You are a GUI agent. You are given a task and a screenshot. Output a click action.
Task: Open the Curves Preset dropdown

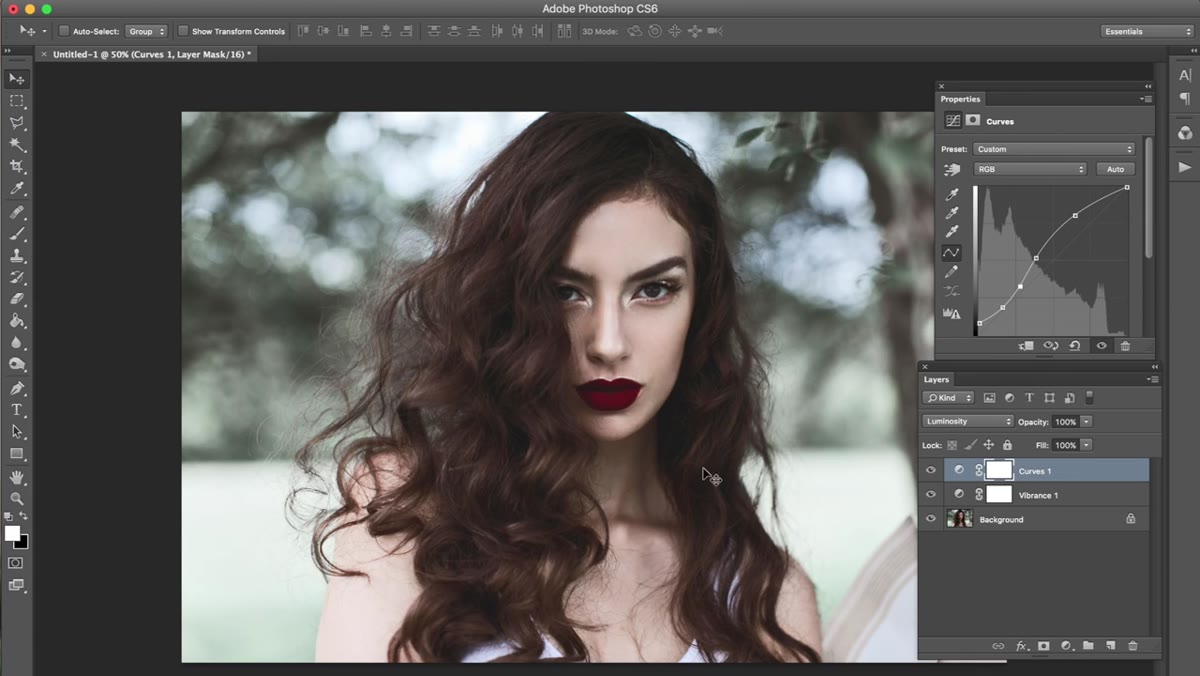click(1054, 149)
